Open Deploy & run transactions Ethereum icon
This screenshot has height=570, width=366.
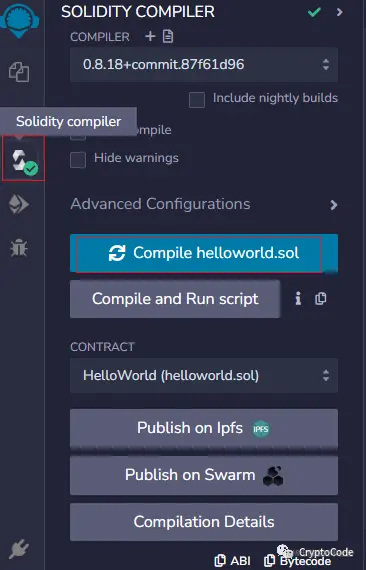[x=19, y=204]
